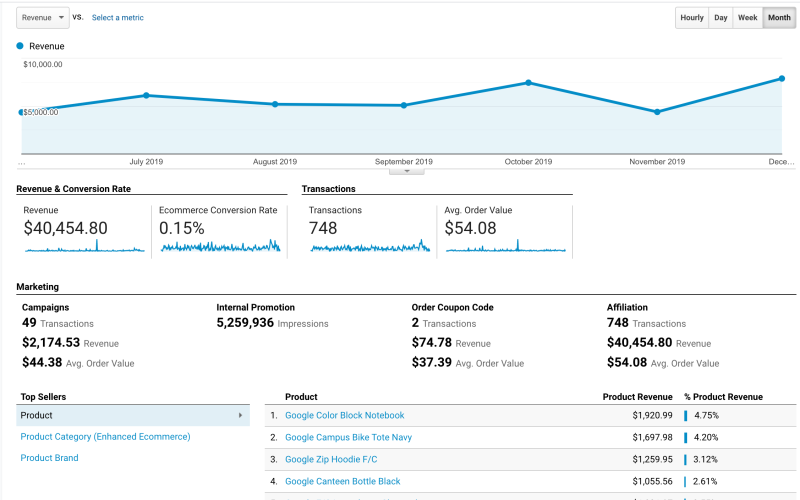Viewport: 800px width, 500px height.
Task: Open Google Color Block Notebook product
Action: tap(344, 415)
